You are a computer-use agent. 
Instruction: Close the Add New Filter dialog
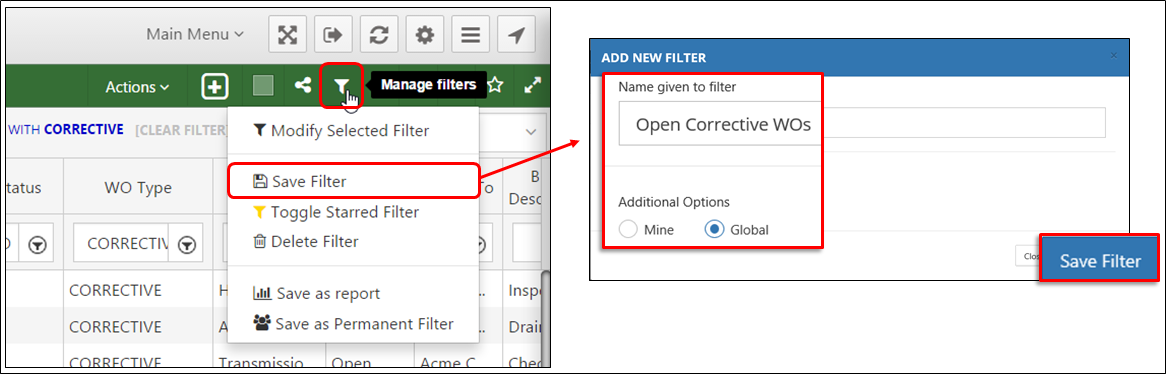pos(1113,55)
